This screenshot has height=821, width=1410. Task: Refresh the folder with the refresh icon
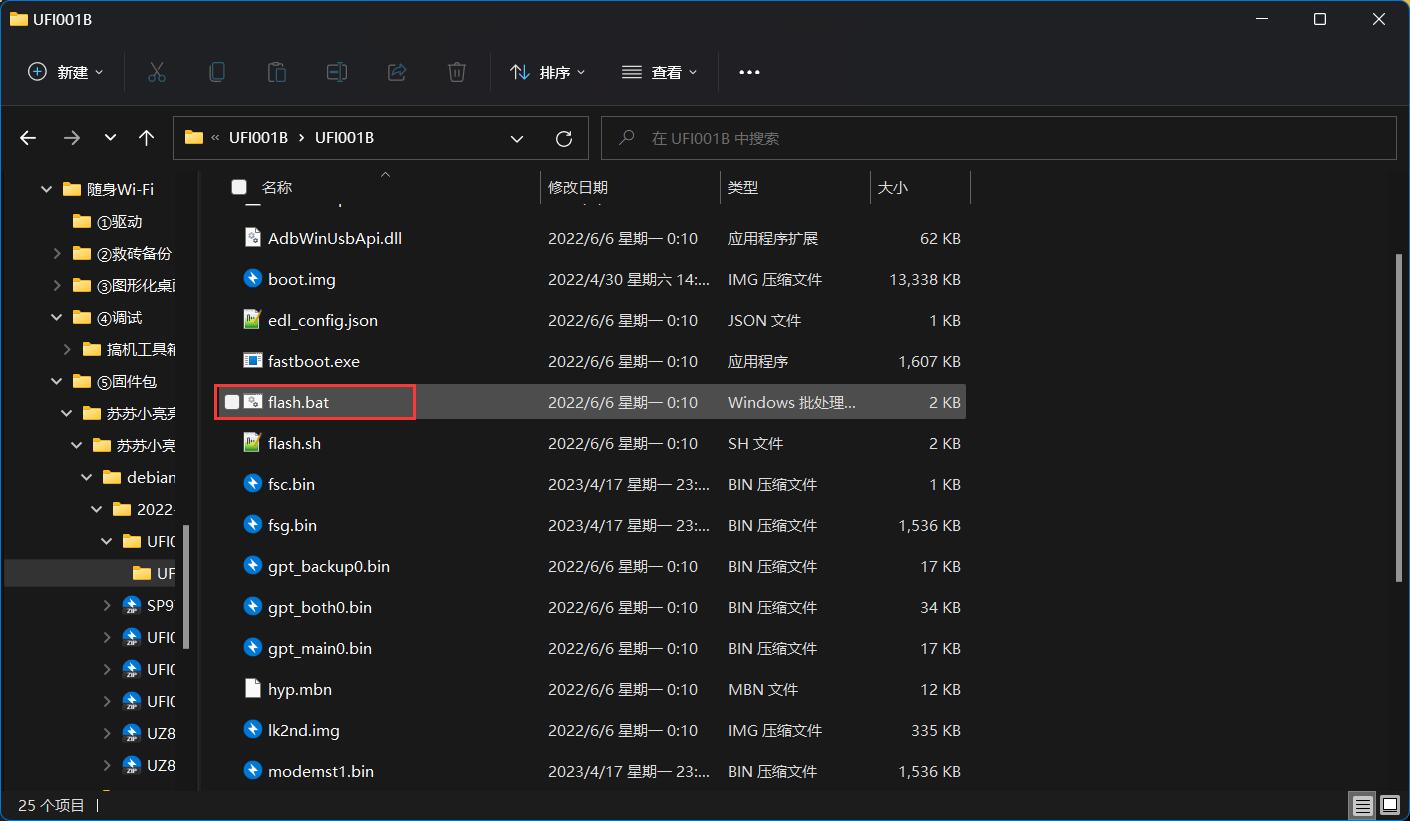tap(563, 138)
